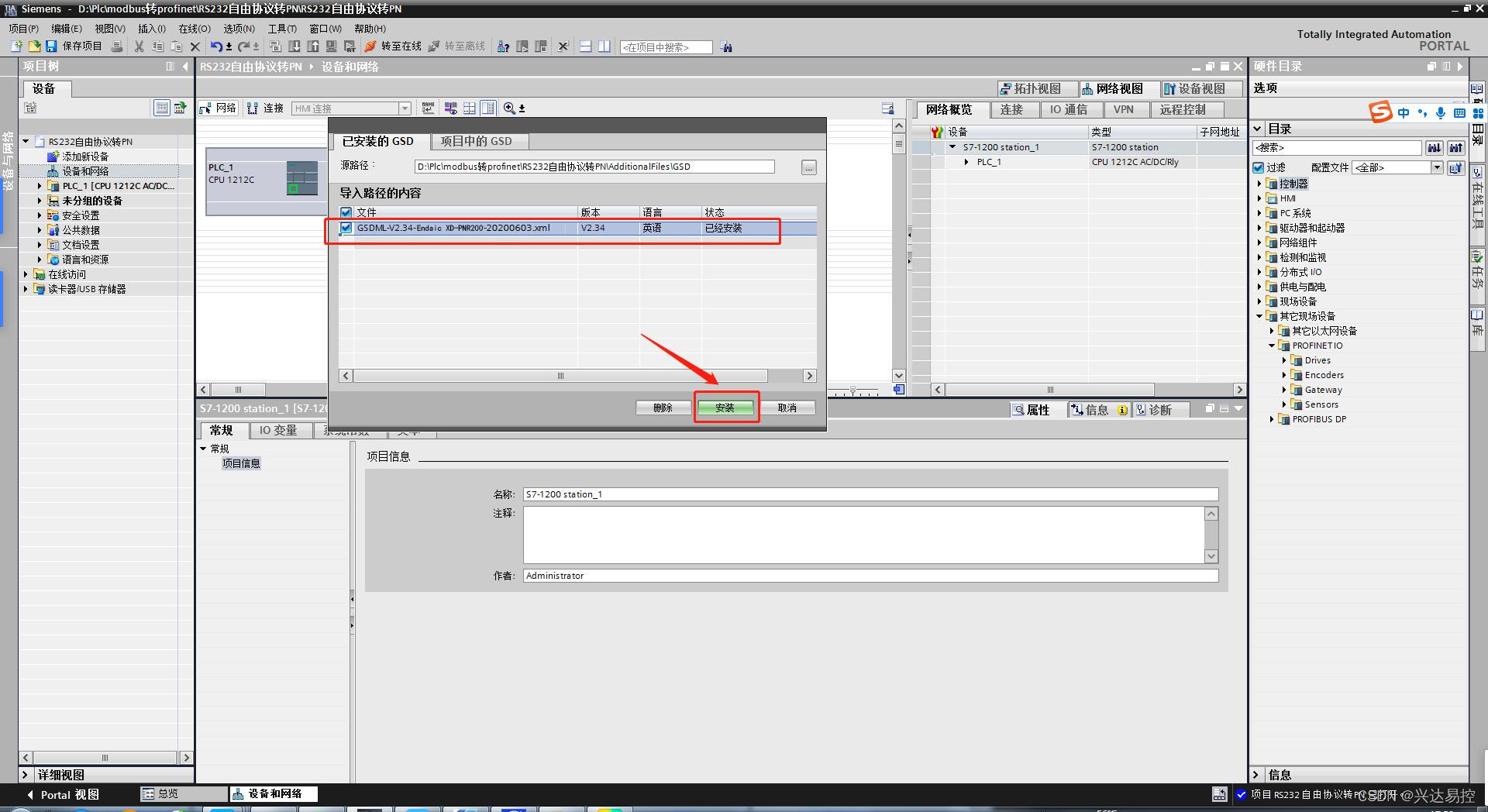Click the paste icon in toolbar

click(x=176, y=46)
